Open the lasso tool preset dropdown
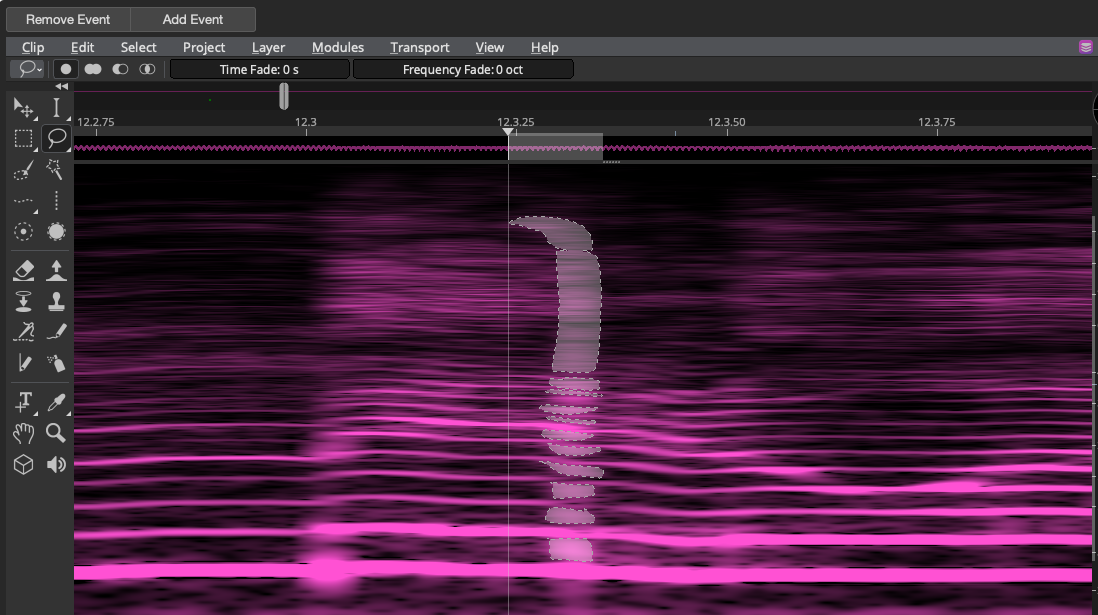 pyautogui.click(x=28, y=69)
